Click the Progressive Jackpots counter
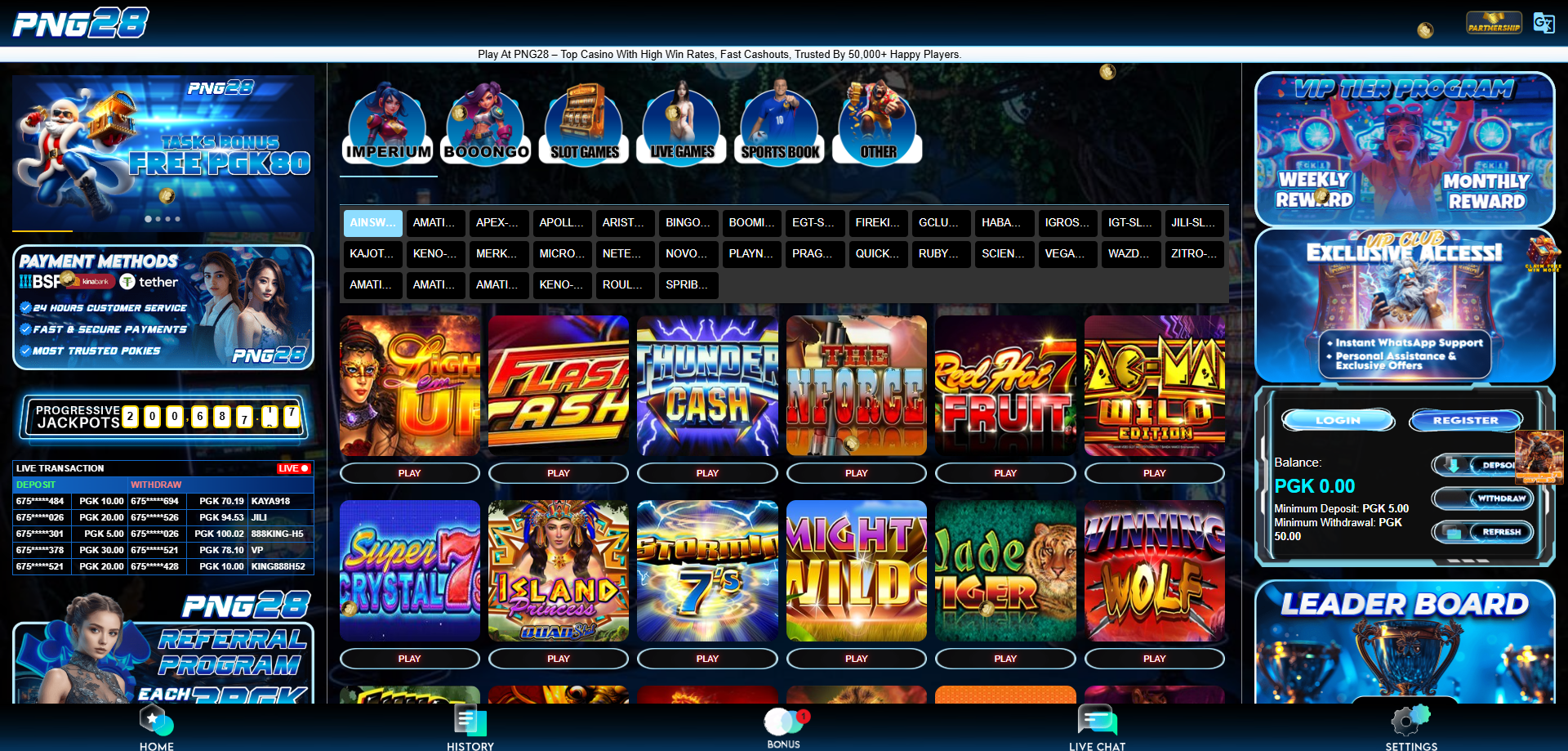Screen dimensions: 1568x751 tap(163, 417)
